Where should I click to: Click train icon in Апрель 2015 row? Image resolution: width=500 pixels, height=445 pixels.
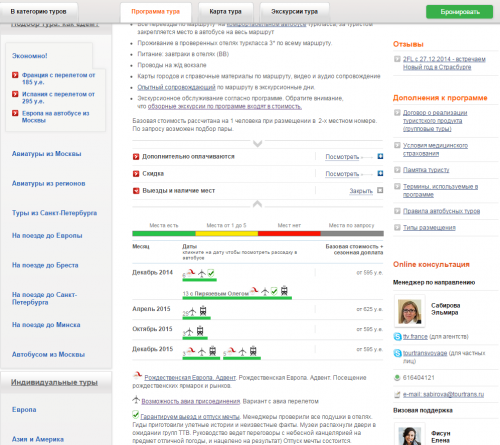203,311
